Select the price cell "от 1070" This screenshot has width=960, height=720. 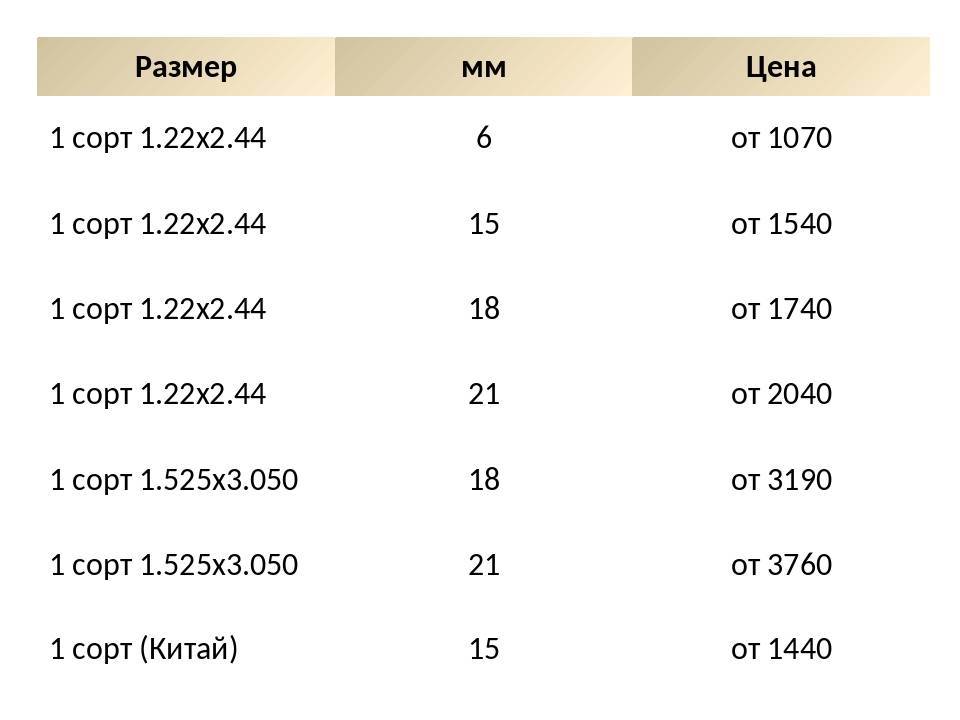point(781,138)
